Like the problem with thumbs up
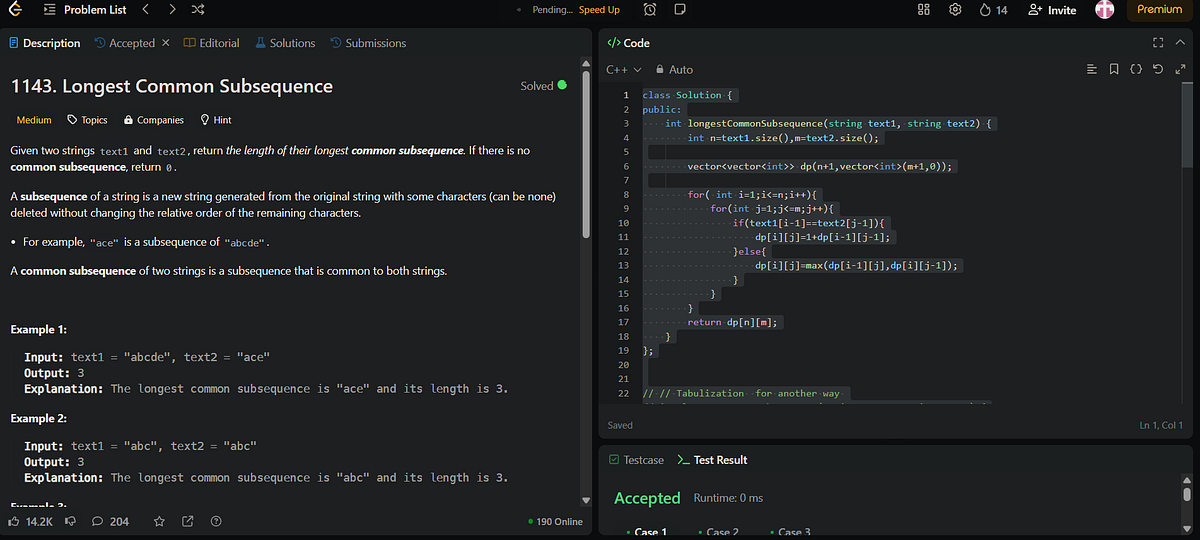This screenshot has height=540, width=1200. [x=14, y=521]
